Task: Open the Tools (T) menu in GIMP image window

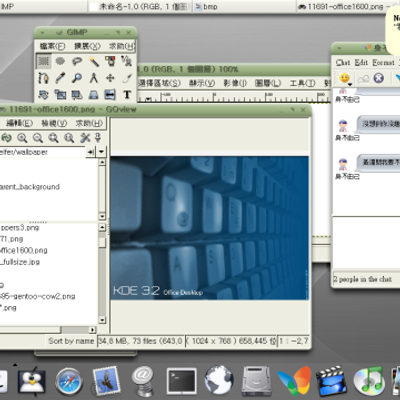Action: click(x=302, y=83)
